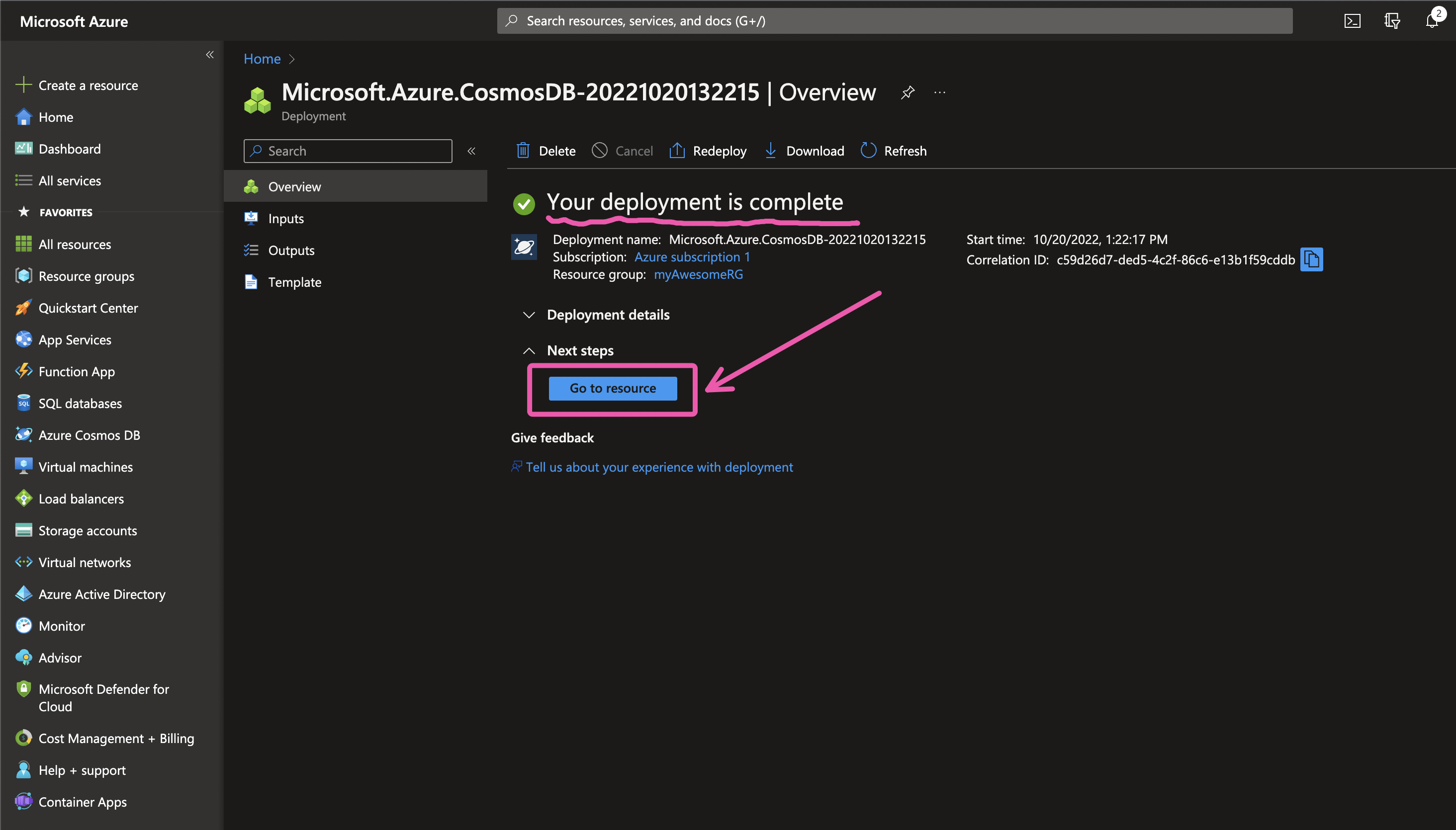The height and width of the screenshot is (830, 1456).
Task: Open the myAwesomeRG resource group link
Action: pos(698,274)
